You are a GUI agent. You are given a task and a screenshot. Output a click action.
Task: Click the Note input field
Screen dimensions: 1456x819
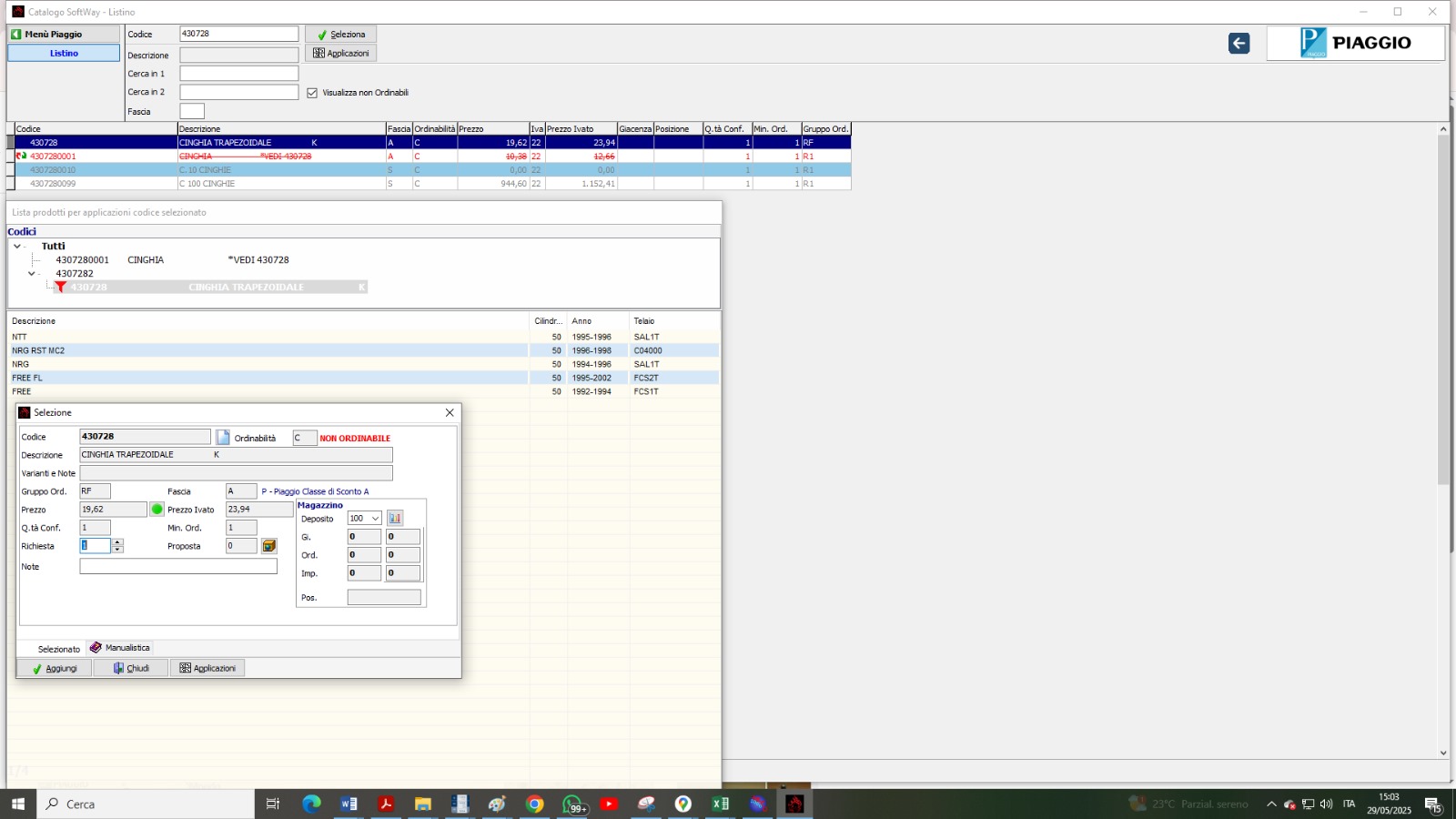click(x=178, y=566)
